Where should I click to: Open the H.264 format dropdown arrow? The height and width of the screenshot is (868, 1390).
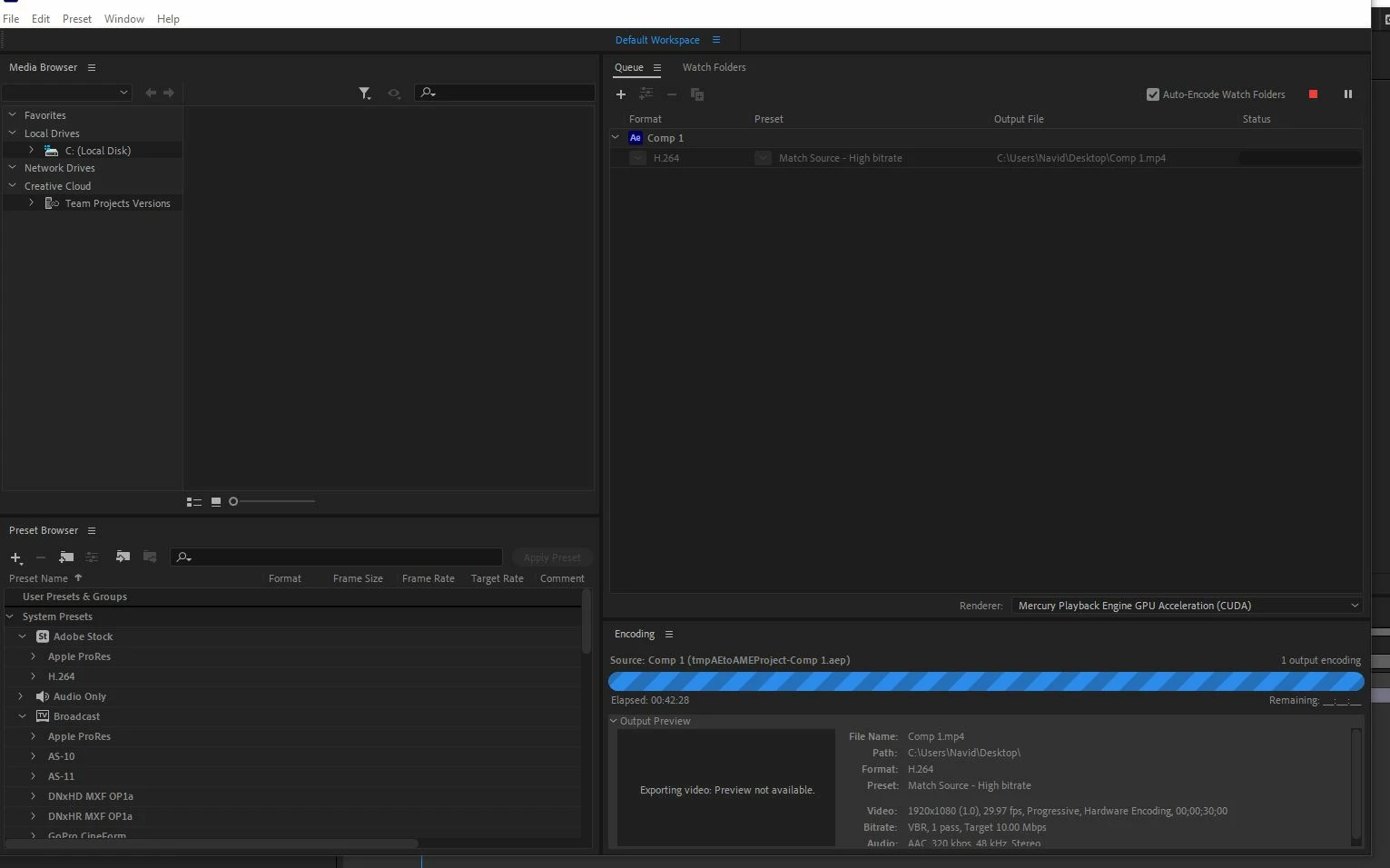point(638,158)
